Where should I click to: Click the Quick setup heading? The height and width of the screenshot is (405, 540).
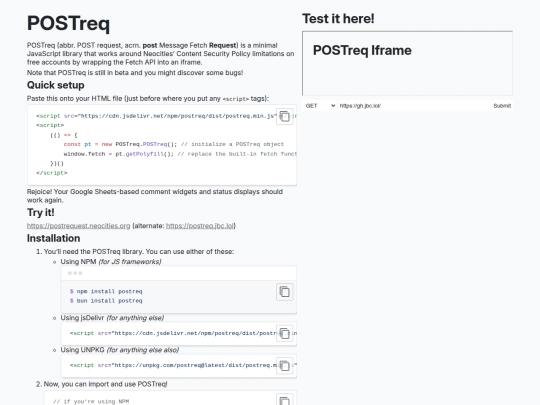pyautogui.click(x=55, y=85)
